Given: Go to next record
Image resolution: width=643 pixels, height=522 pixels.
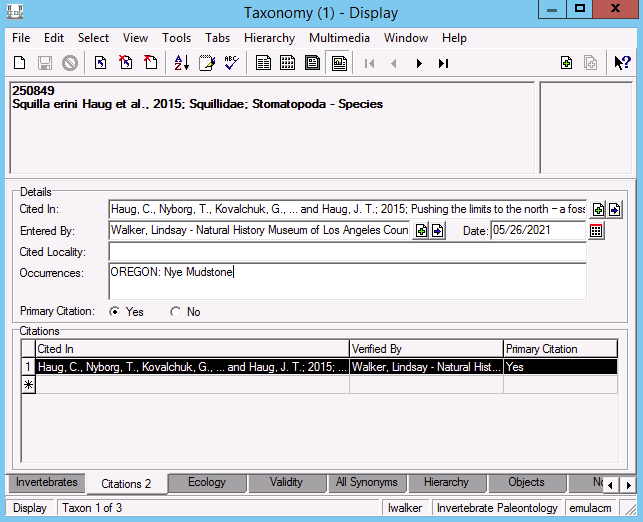Looking at the screenshot, I should [419, 64].
